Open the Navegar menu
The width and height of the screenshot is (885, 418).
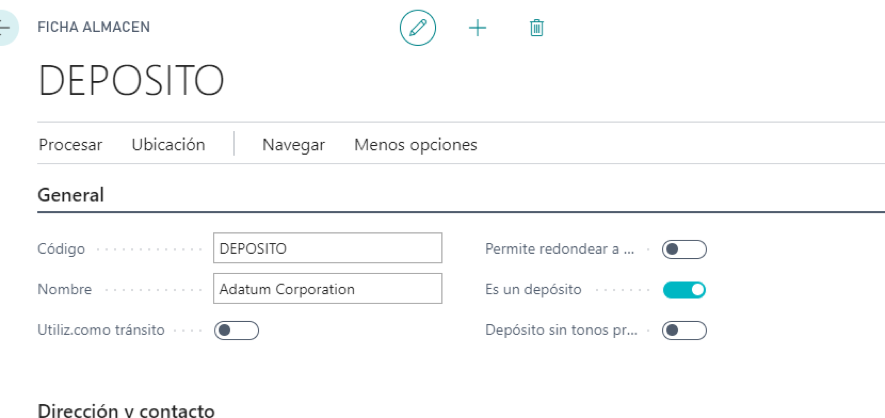pos(293,145)
